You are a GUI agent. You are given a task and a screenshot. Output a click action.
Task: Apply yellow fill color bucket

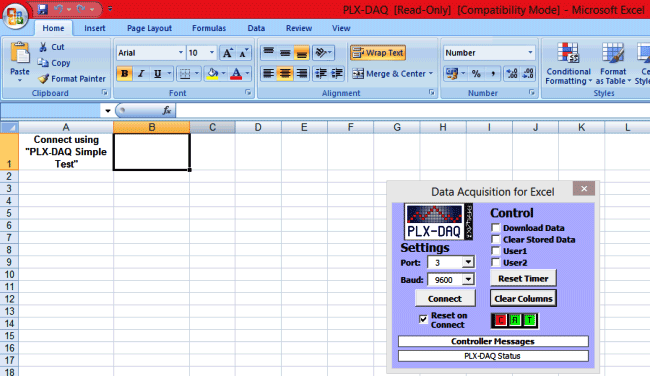pos(212,74)
